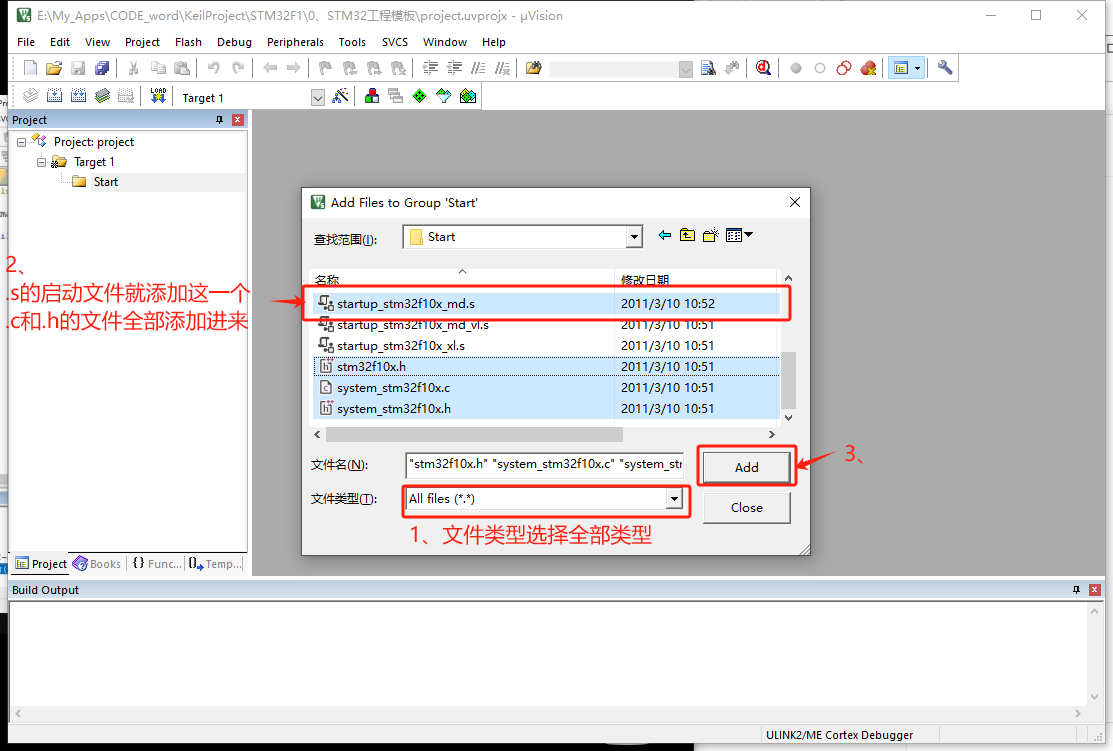Image resolution: width=1113 pixels, height=751 pixels.
Task: Click the Rebuild all target files icon
Action: [79, 96]
